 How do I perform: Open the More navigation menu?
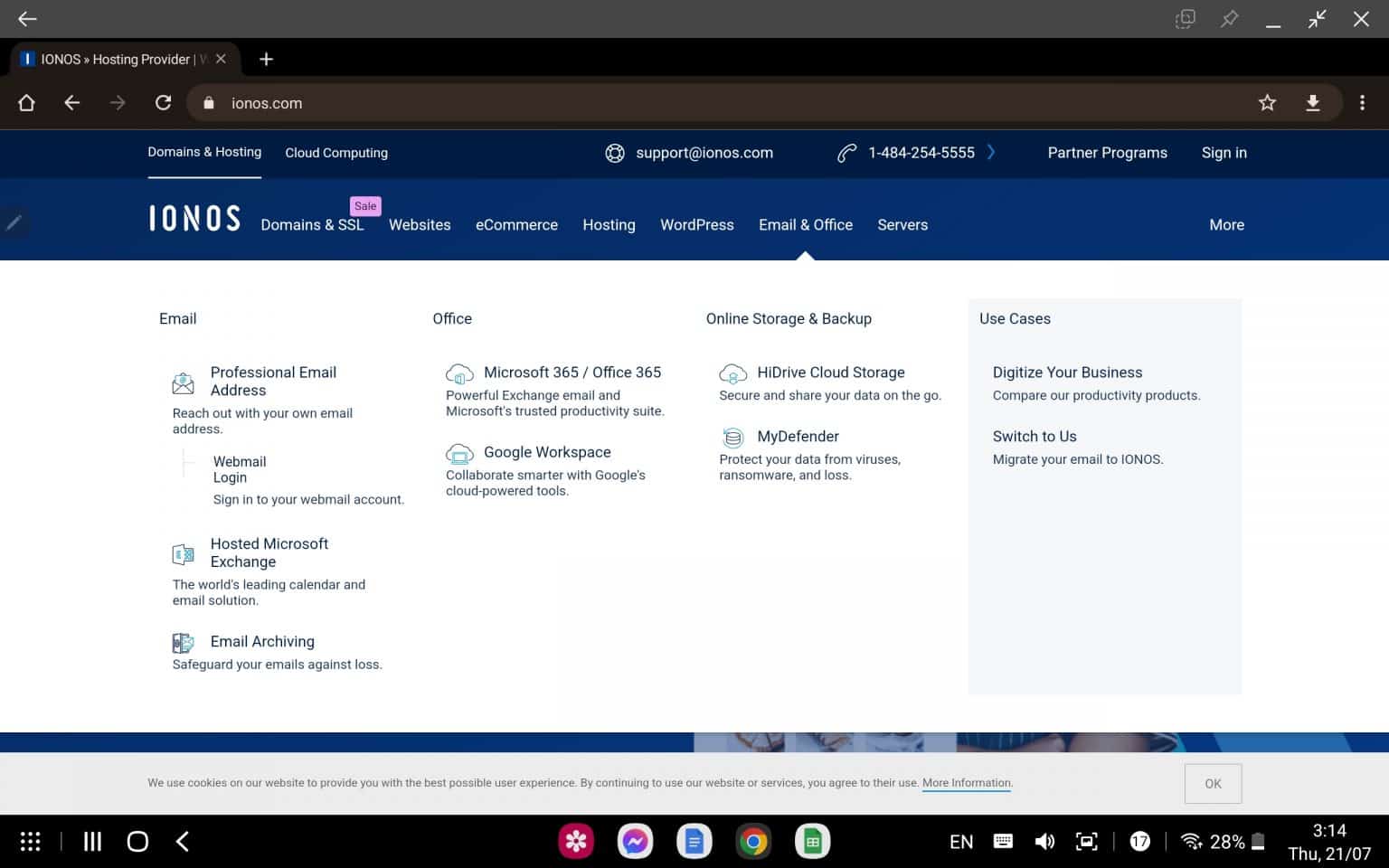(x=1226, y=224)
